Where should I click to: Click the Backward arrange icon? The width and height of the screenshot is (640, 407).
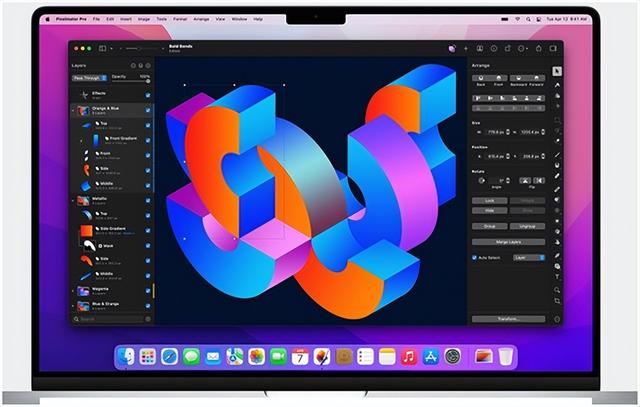point(518,78)
